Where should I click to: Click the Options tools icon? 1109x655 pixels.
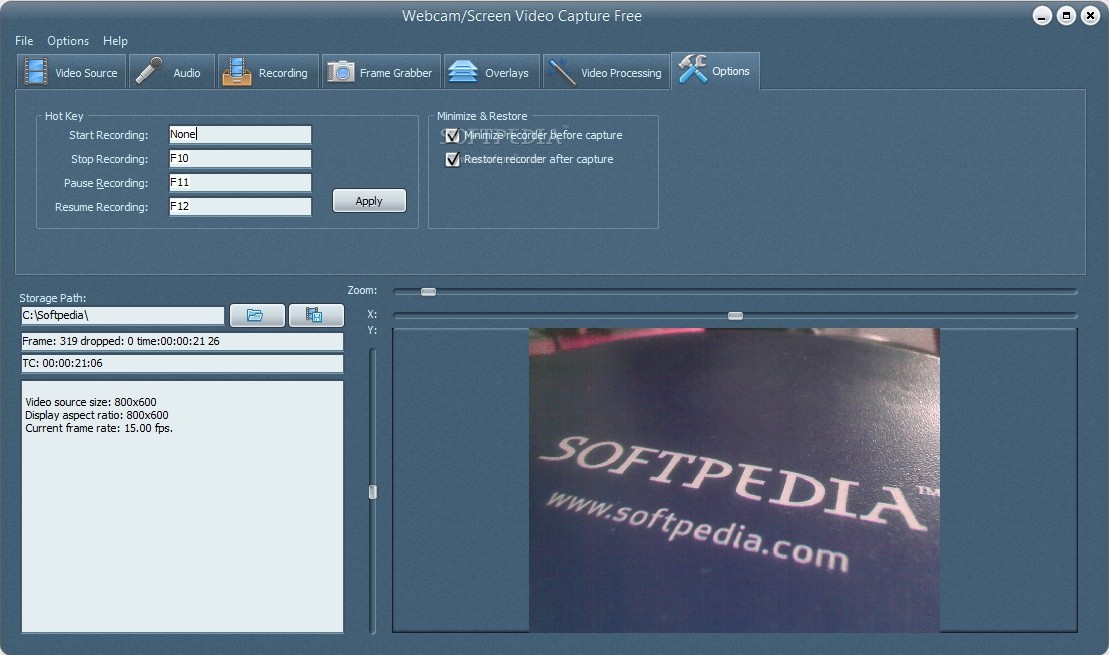(692, 70)
